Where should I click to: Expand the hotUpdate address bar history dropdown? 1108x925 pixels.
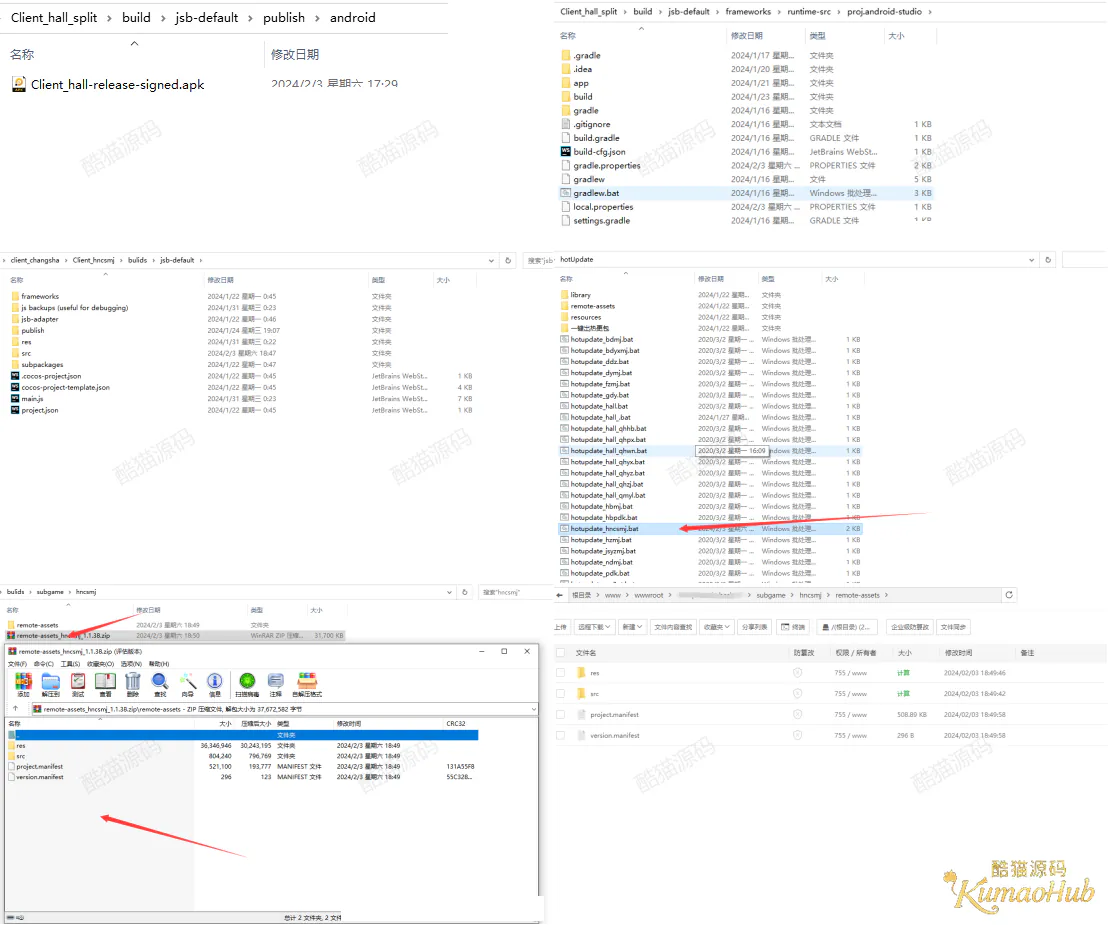(x=1032, y=260)
